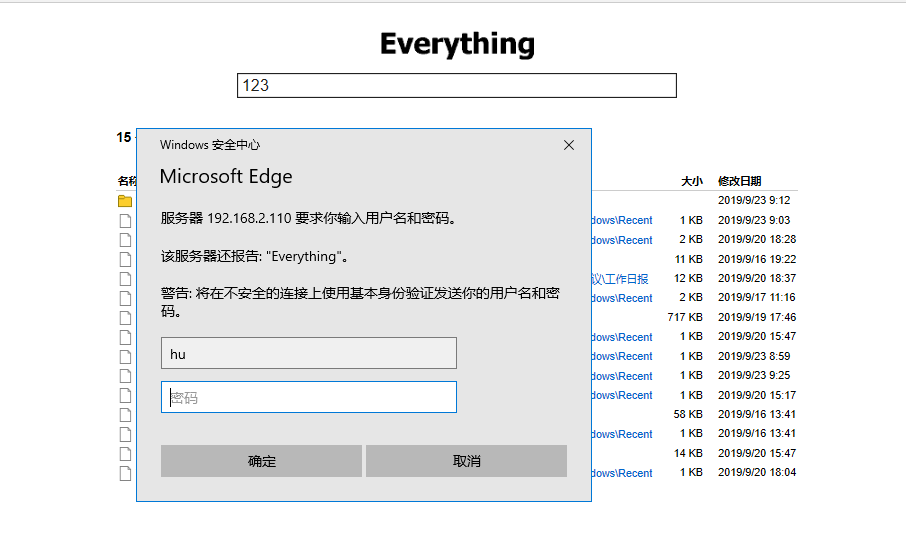Click the file icon in the 58 KB row

[x=125, y=415]
